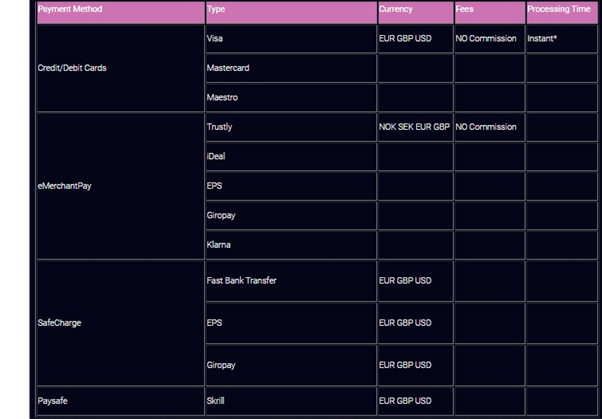The height and width of the screenshot is (419, 602).
Task: Select the Credit/Debit Cards cell
Action: (x=121, y=68)
